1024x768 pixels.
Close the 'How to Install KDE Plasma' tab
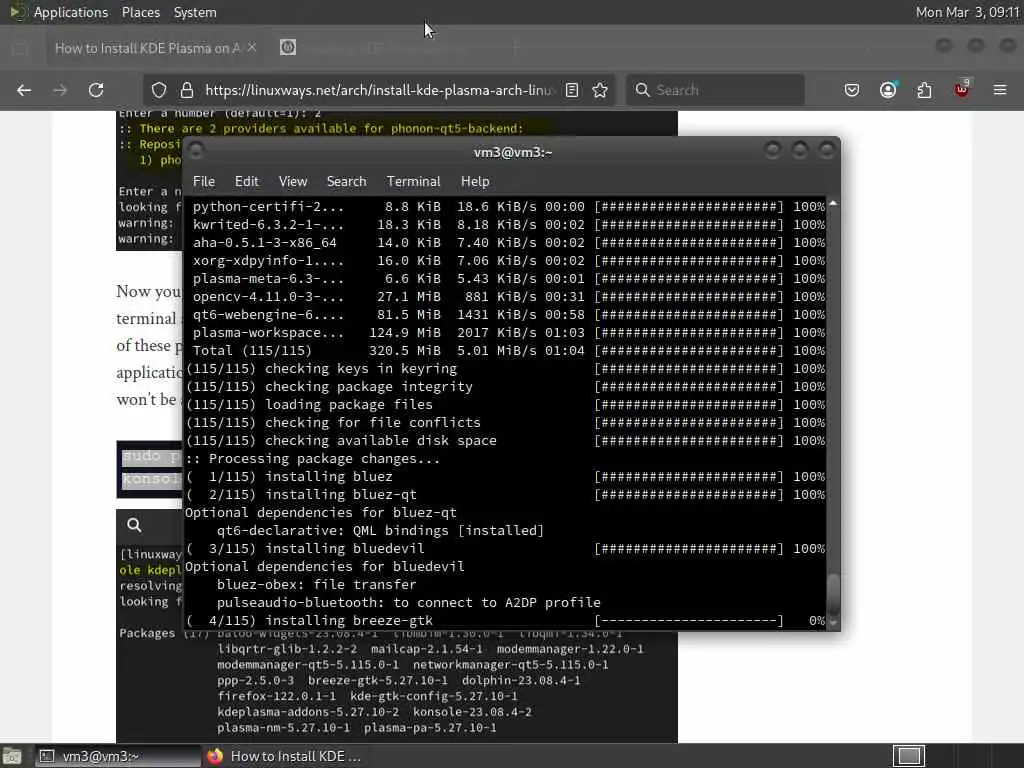(x=252, y=48)
